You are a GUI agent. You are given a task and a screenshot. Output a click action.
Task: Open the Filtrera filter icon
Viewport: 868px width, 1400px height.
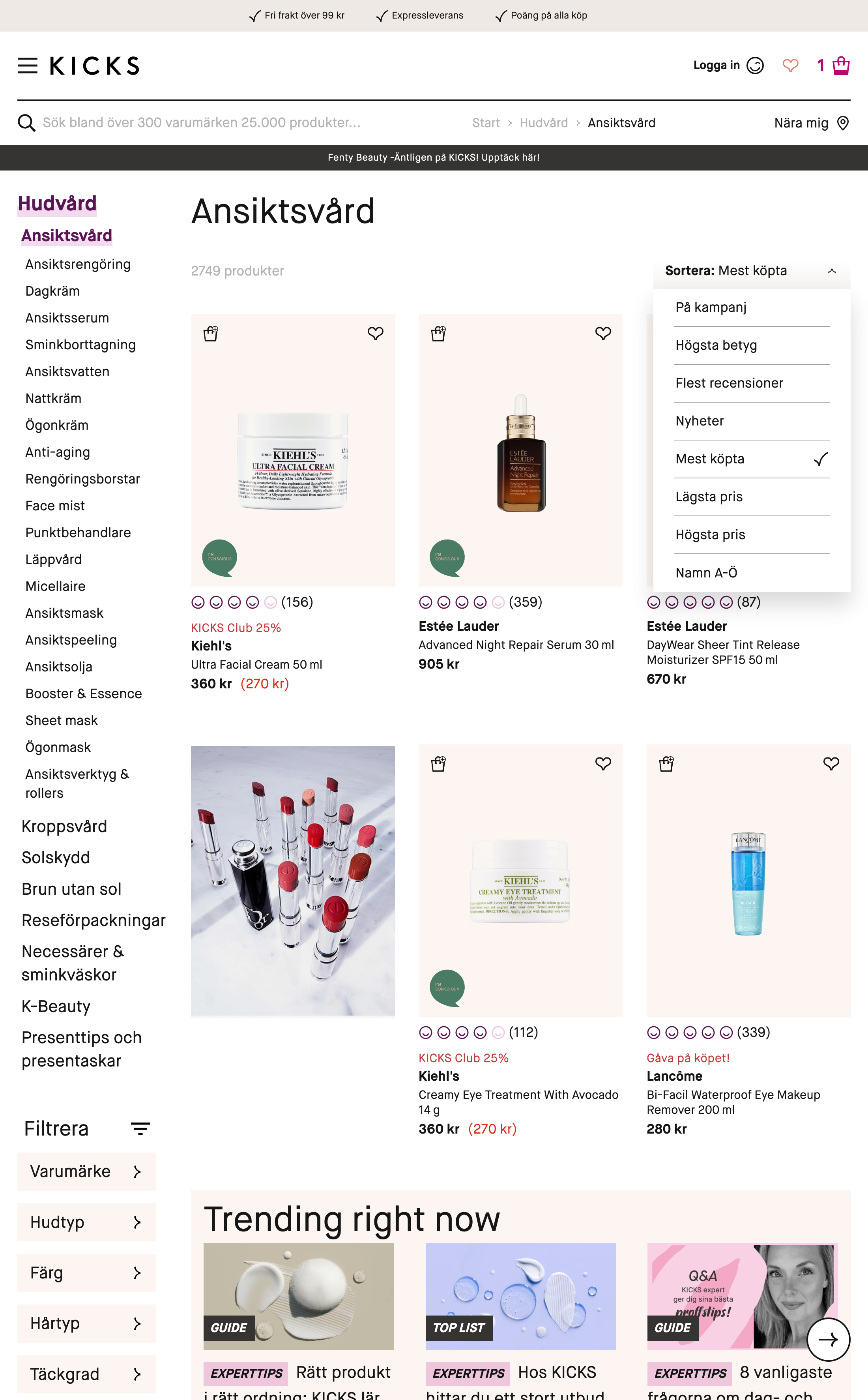(140, 1128)
